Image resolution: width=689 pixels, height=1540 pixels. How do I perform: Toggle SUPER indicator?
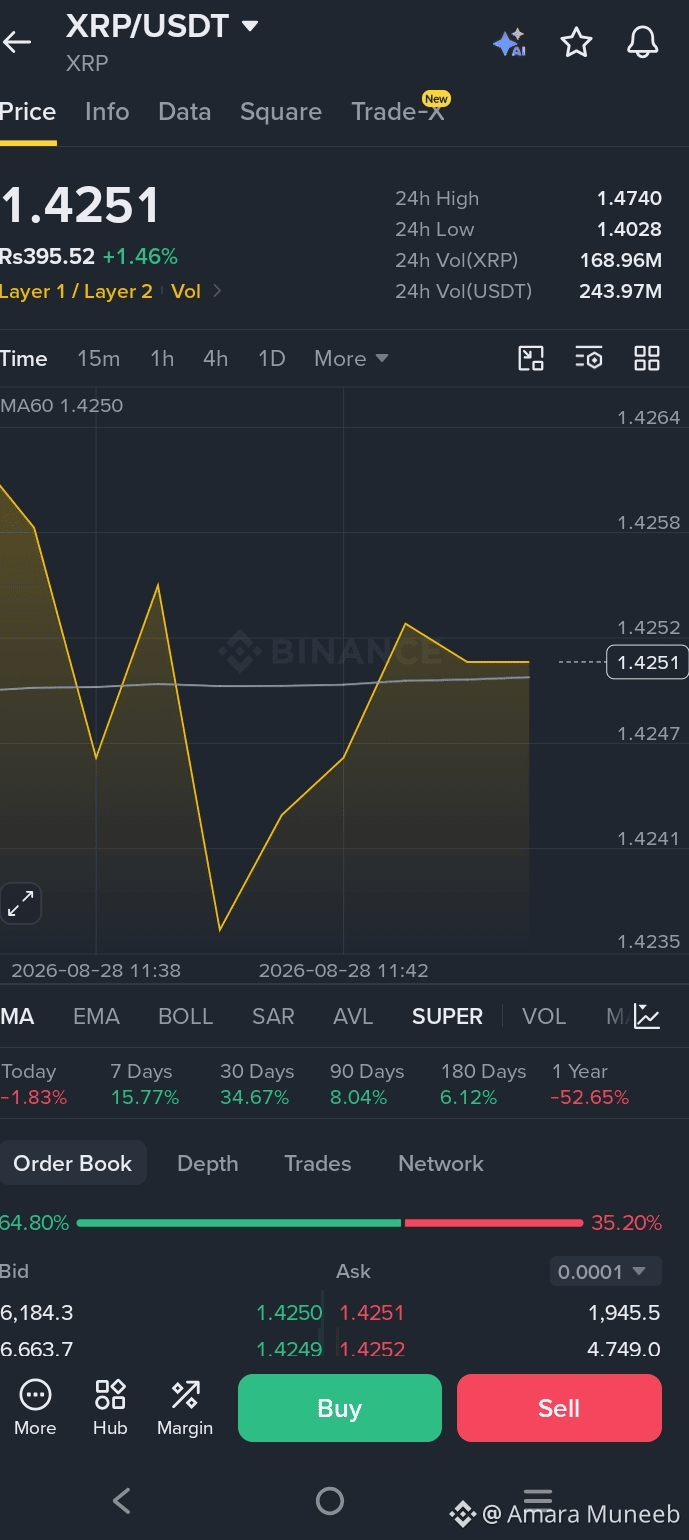pyautogui.click(x=447, y=1016)
